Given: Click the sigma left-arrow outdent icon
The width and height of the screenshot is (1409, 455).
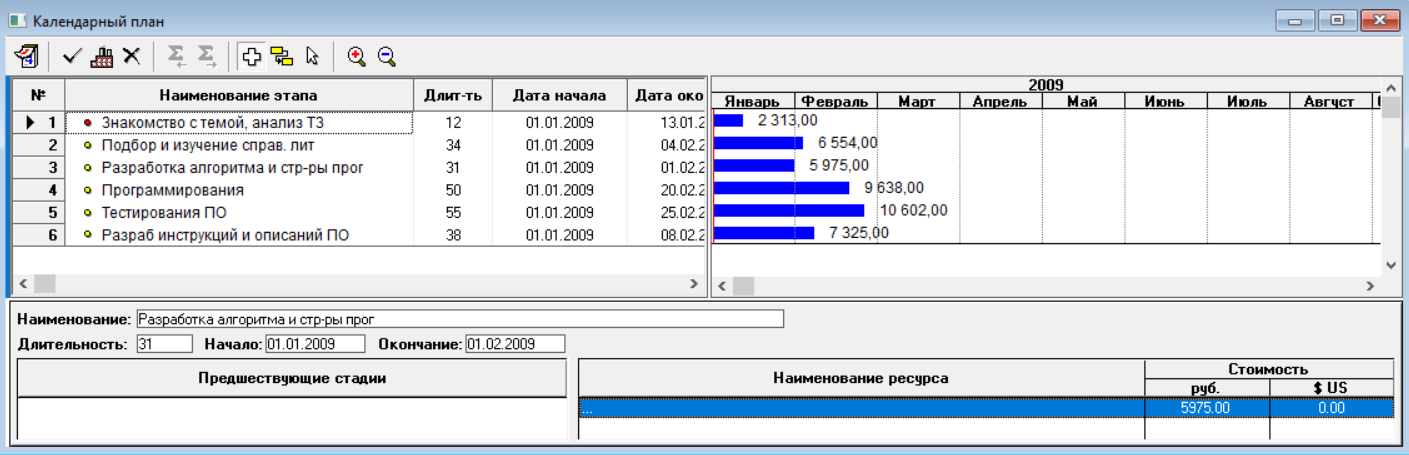Looking at the screenshot, I should pyautogui.click(x=177, y=56).
